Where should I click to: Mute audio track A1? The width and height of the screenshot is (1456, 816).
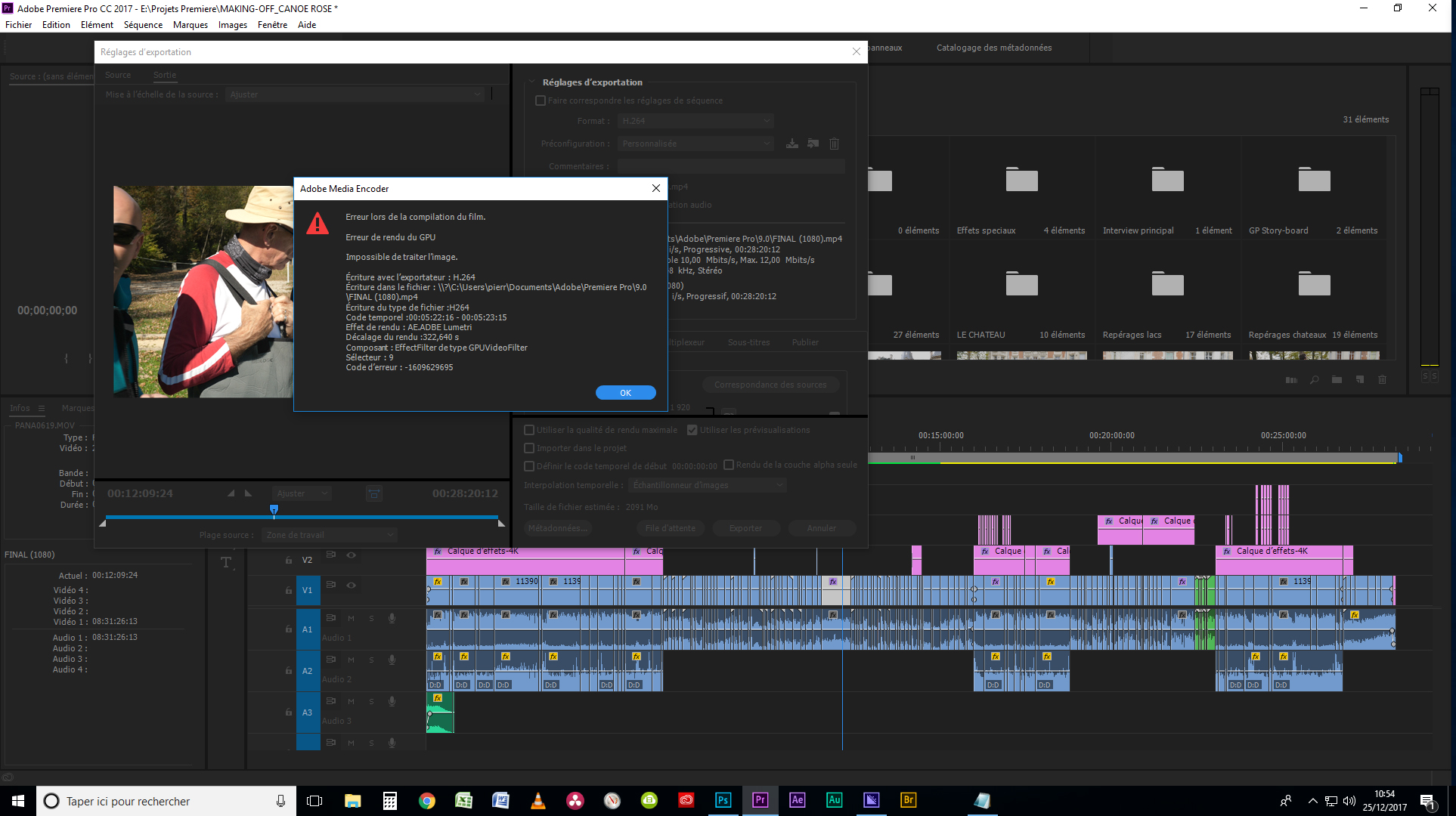(351, 618)
